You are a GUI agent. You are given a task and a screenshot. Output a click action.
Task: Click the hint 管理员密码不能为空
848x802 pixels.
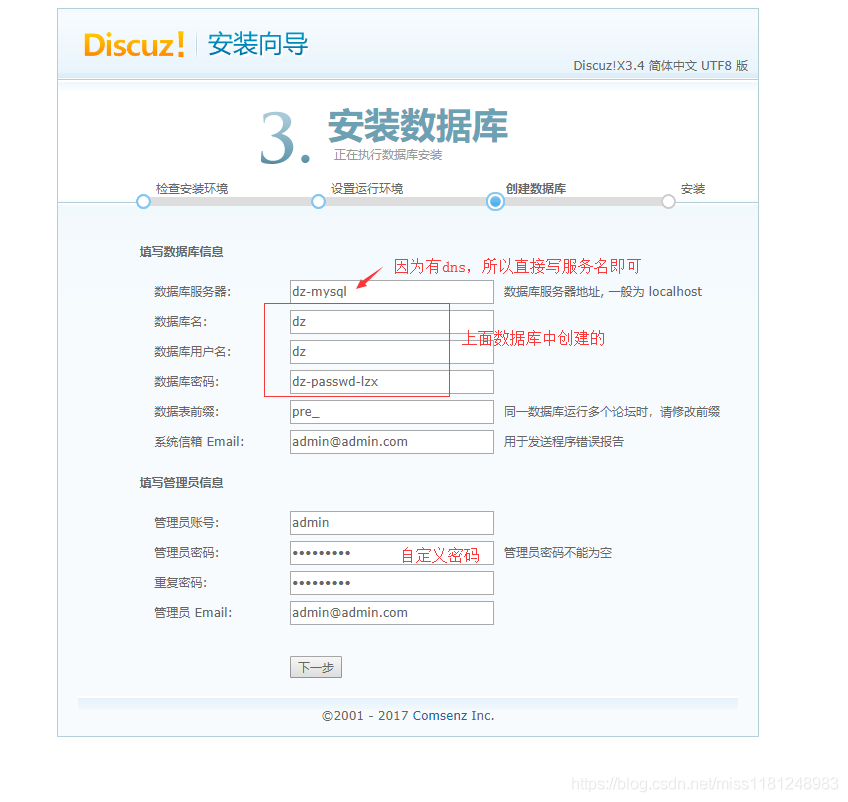pyautogui.click(x=558, y=553)
